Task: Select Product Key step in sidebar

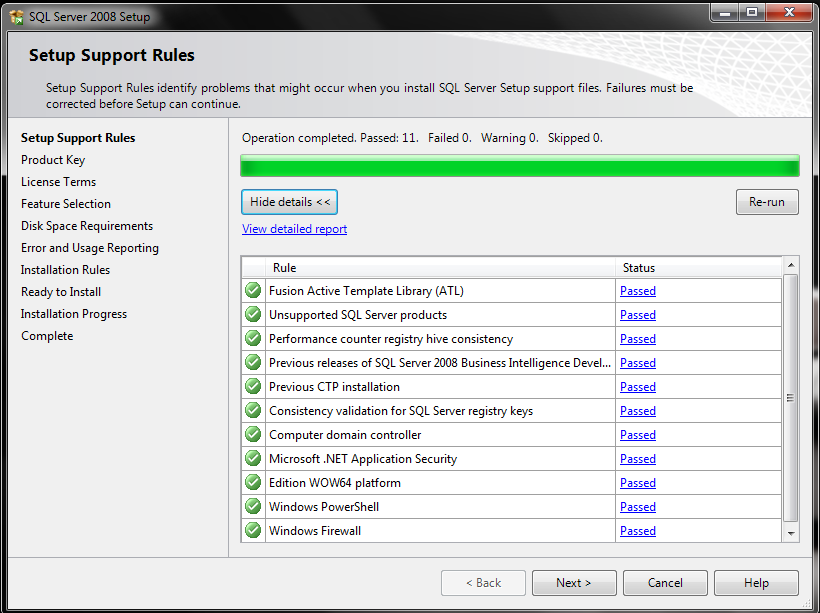Action: tap(53, 160)
